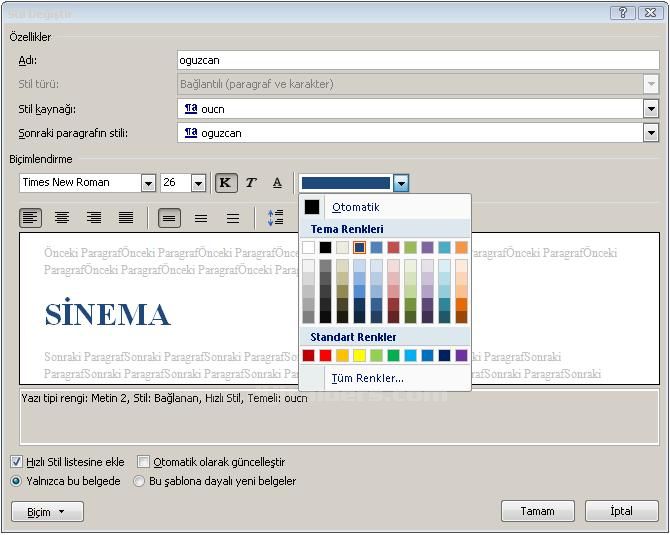The width and height of the screenshot is (670, 535).
Task: Expand the font size 26 dropdown
Action: coord(198,183)
